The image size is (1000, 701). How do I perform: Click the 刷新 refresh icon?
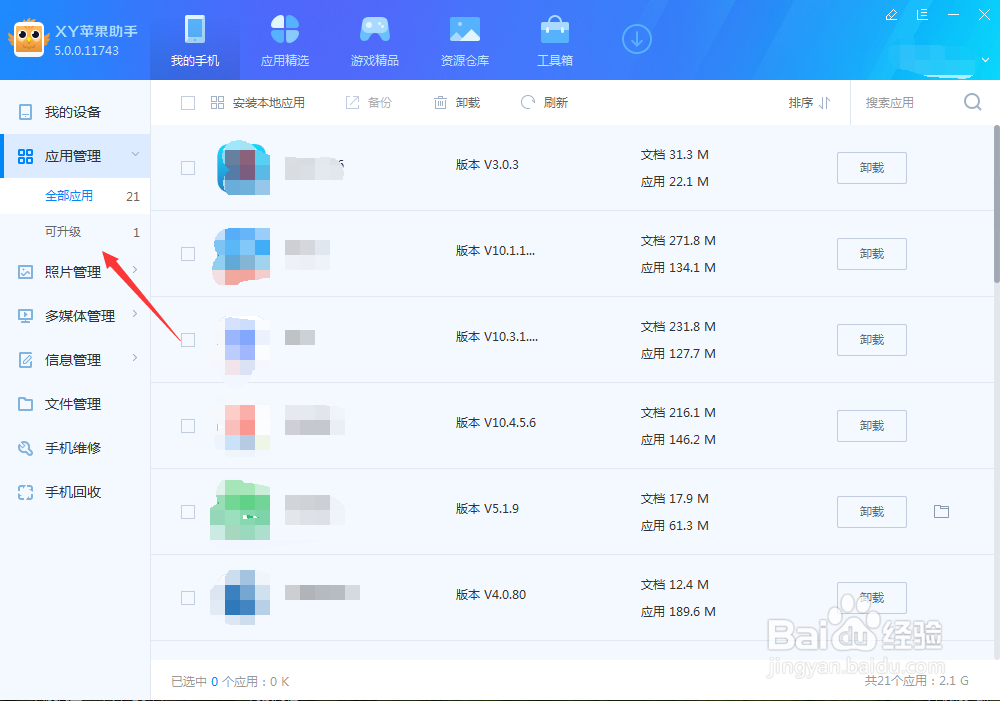point(527,101)
